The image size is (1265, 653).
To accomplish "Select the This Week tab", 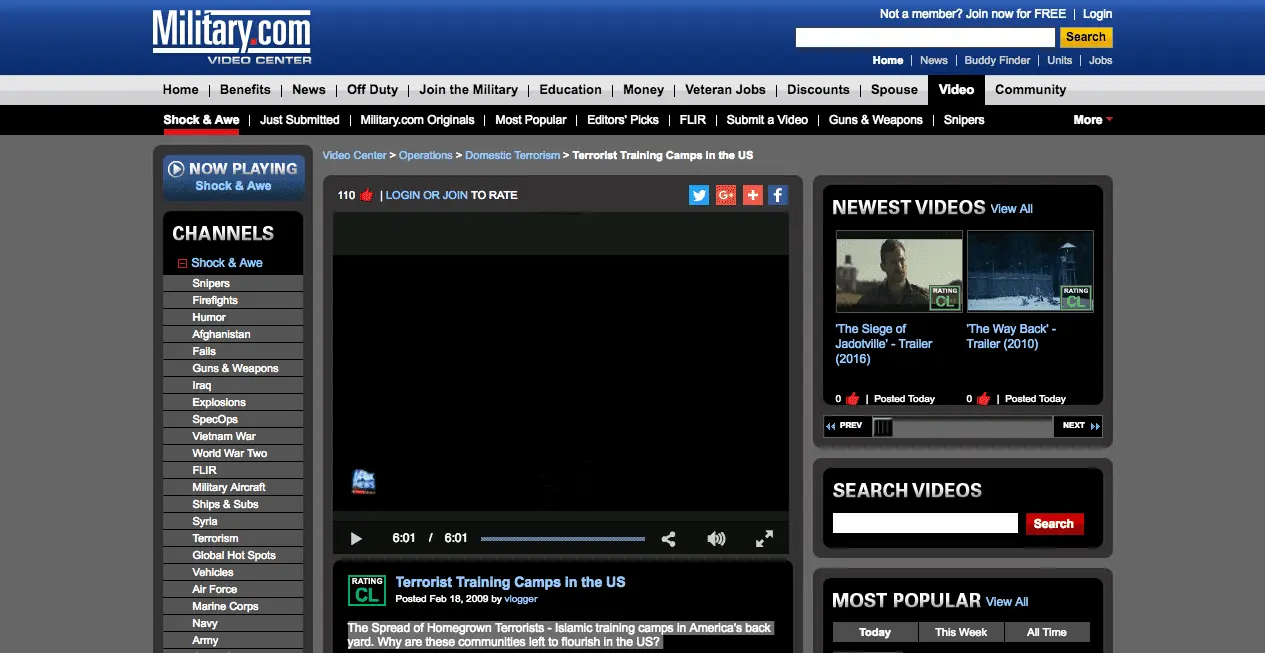I will click(x=960, y=632).
